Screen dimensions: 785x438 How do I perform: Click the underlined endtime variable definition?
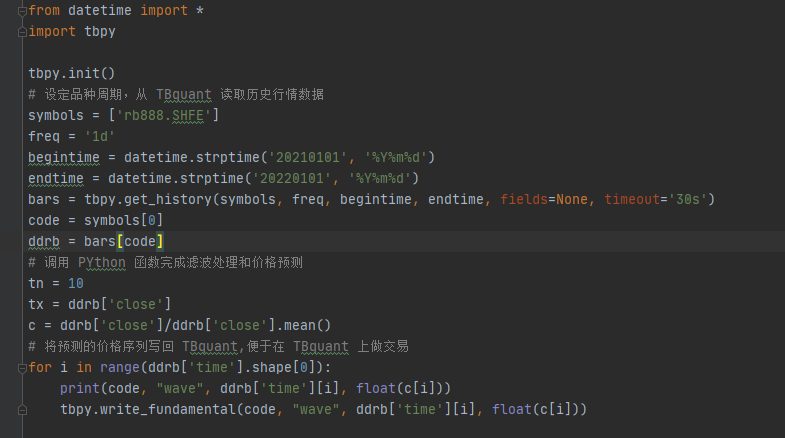pos(56,179)
